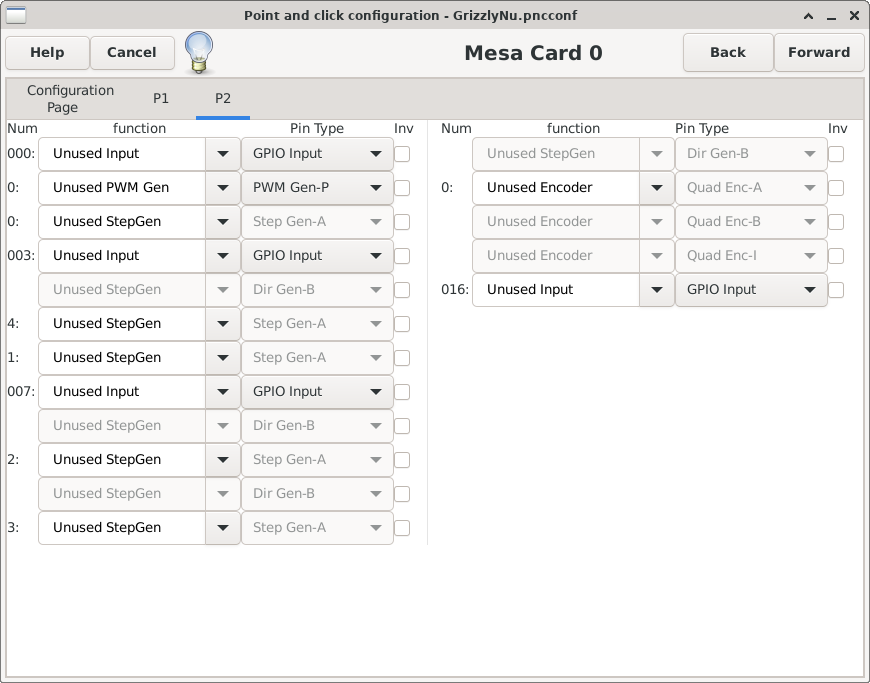This screenshot has height=683, width=870.
Task: Advance with the Forward button
Action: pyautogui.click(x=819, y=53)
